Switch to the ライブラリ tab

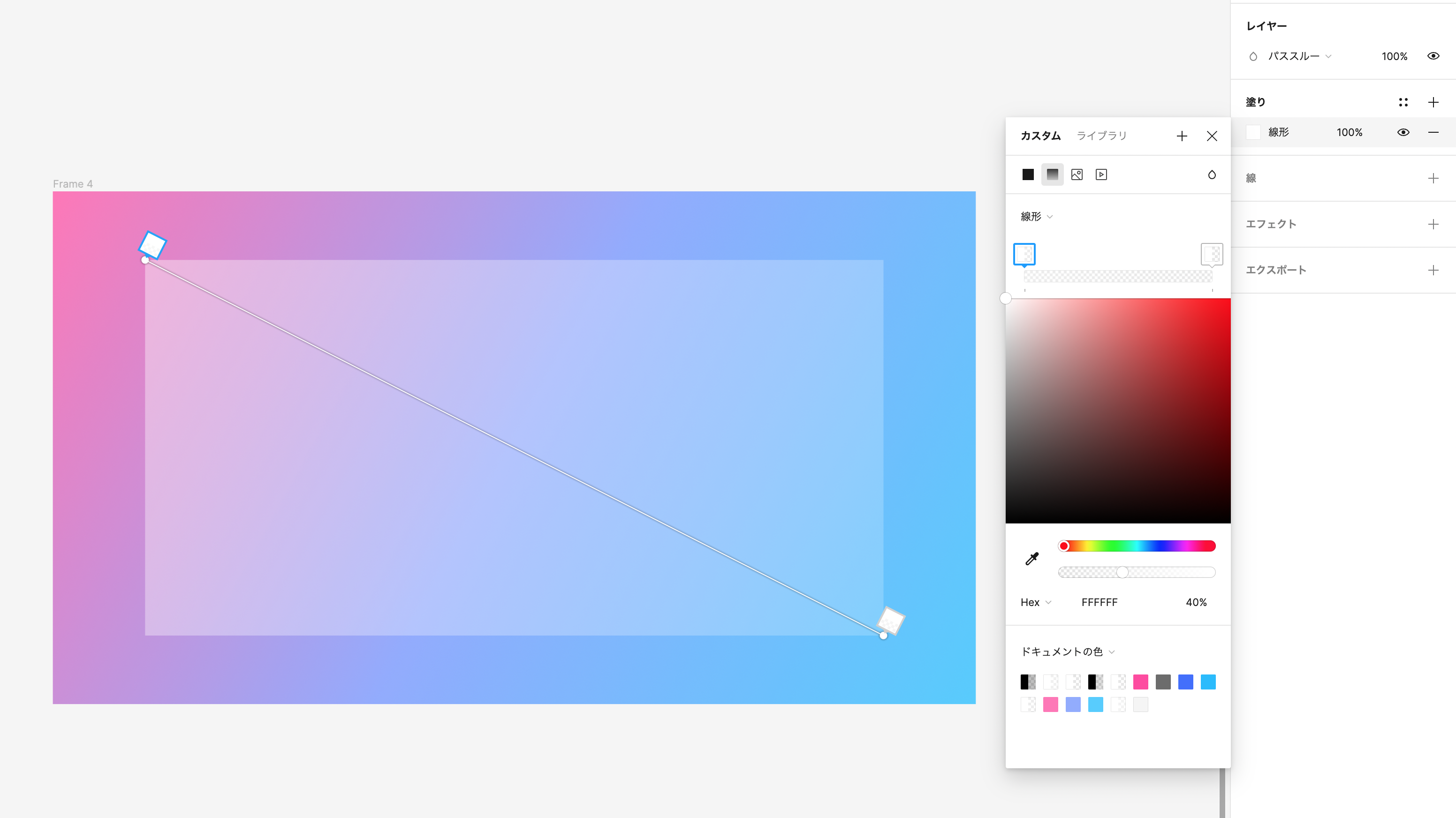pos(1101,136)
